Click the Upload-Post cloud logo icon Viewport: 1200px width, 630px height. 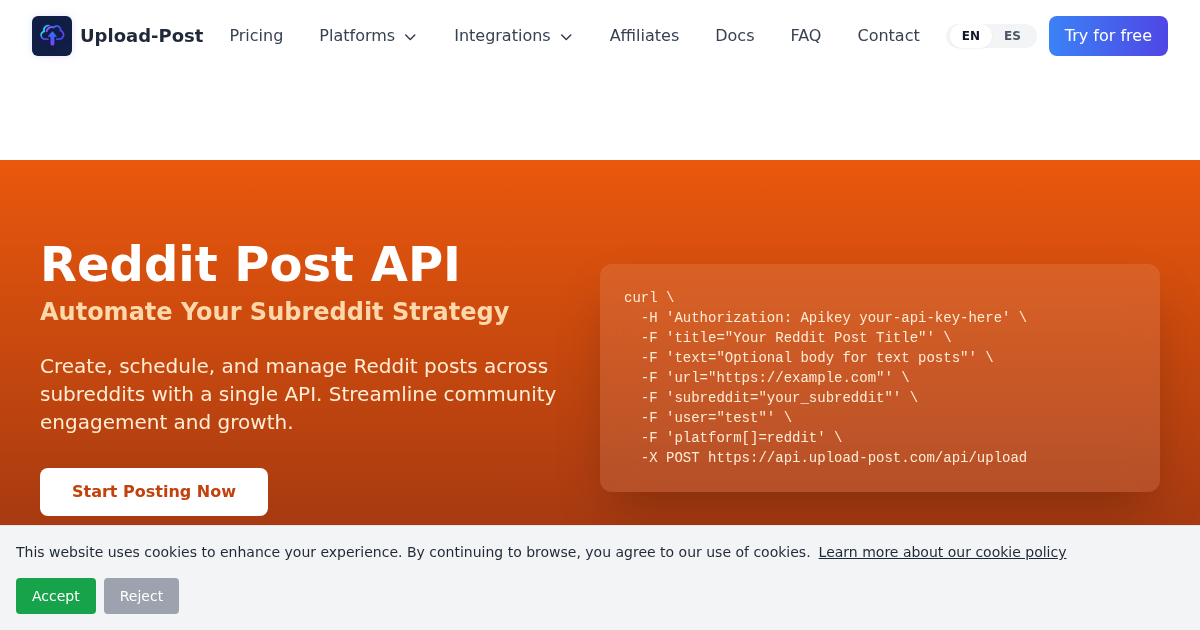pos(51,35)
